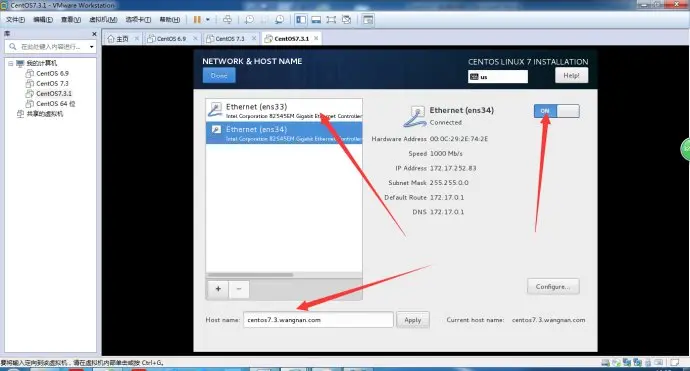This screenshot has height=371, width=690.
Task: Click the minus button to remove device
Action: click(239, 289)
